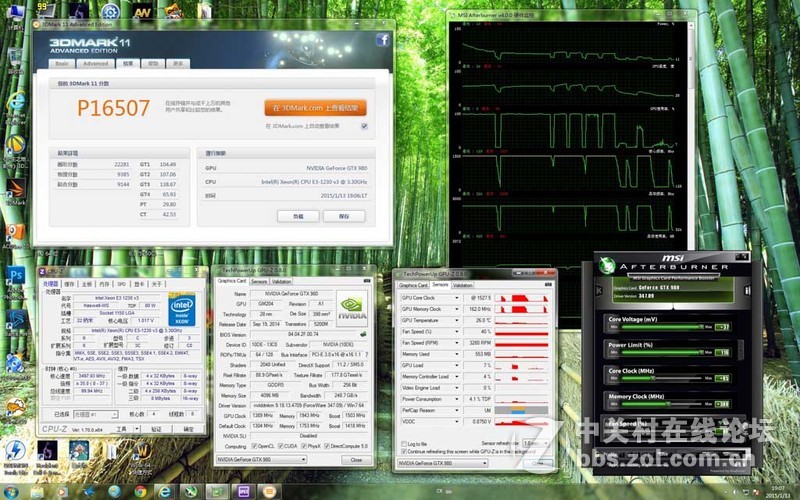Click the orange View result on 3DMark.com button

point(315,108)
